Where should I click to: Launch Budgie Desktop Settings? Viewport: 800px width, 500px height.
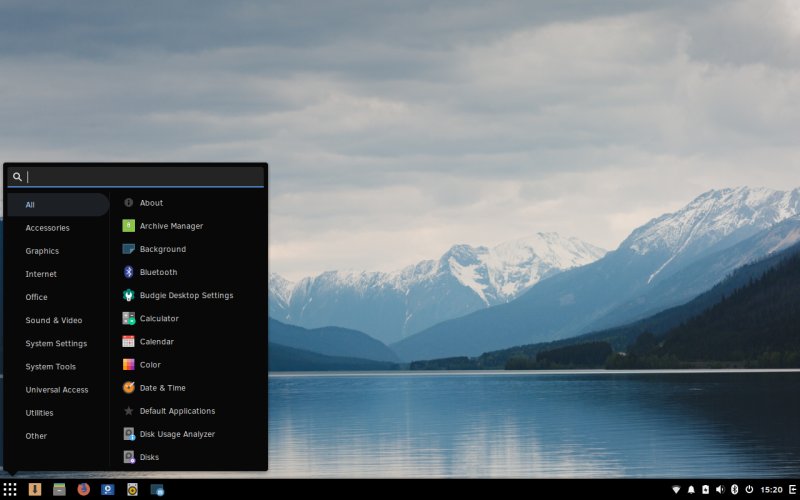[186, 295]
